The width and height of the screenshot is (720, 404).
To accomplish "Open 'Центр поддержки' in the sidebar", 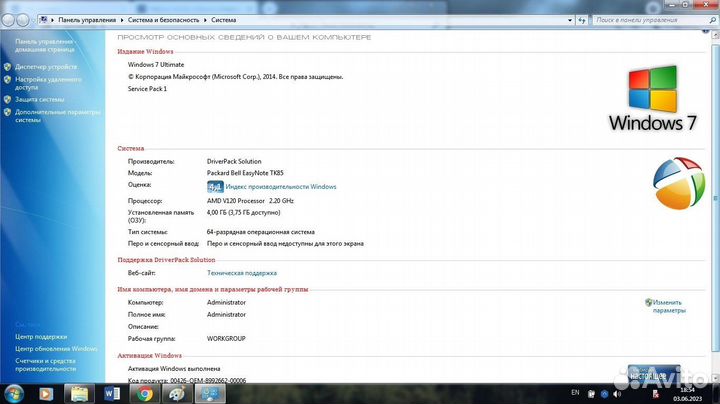I will pyautogui.click(x=41, y=337).
